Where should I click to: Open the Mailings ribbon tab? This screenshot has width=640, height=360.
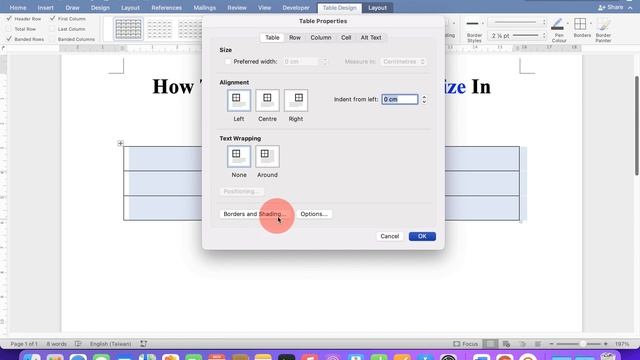click(x=204, y=8)
